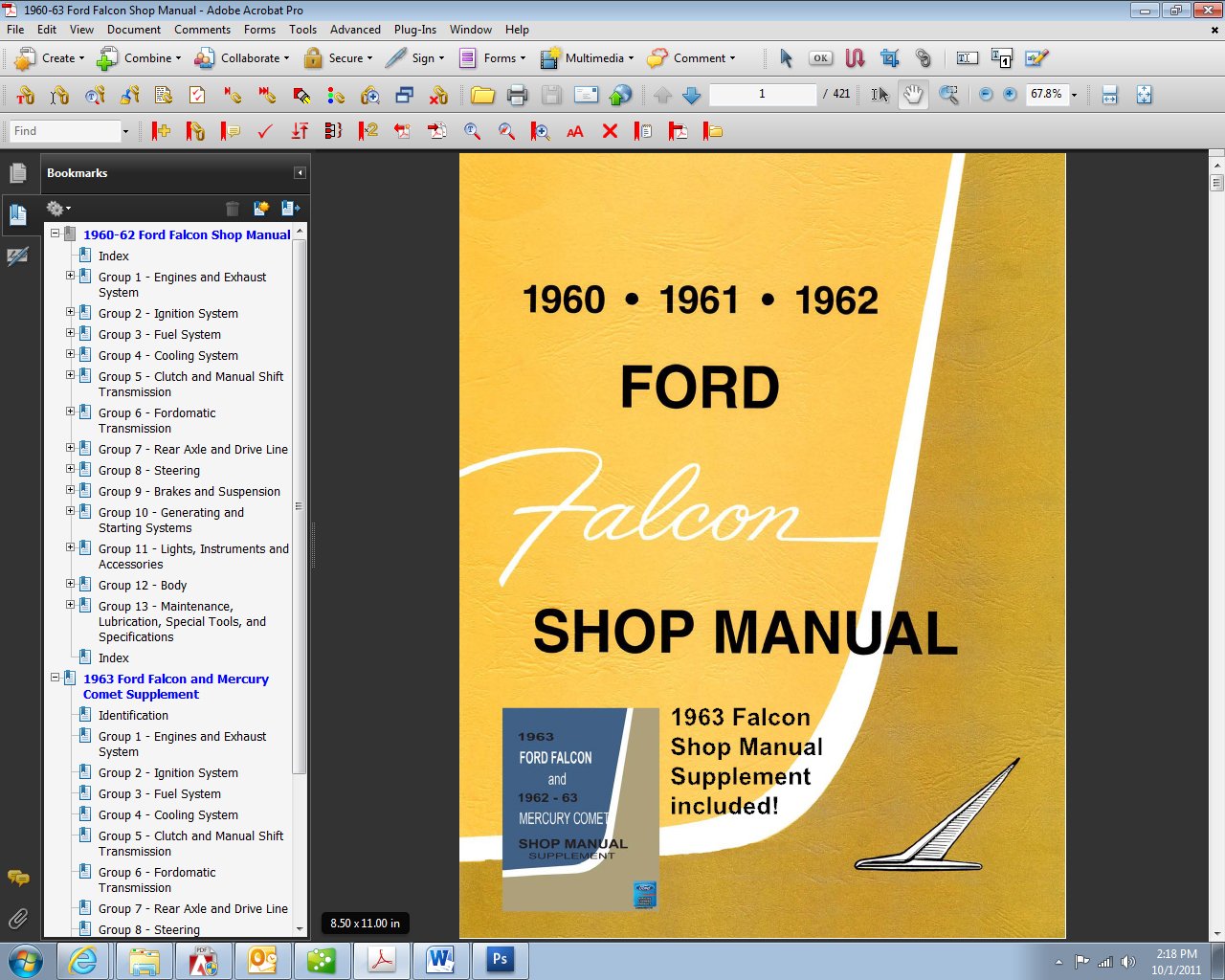The image size is (1225, 980).
Task: Select the Crop tool icon
Action: (889, 58)
